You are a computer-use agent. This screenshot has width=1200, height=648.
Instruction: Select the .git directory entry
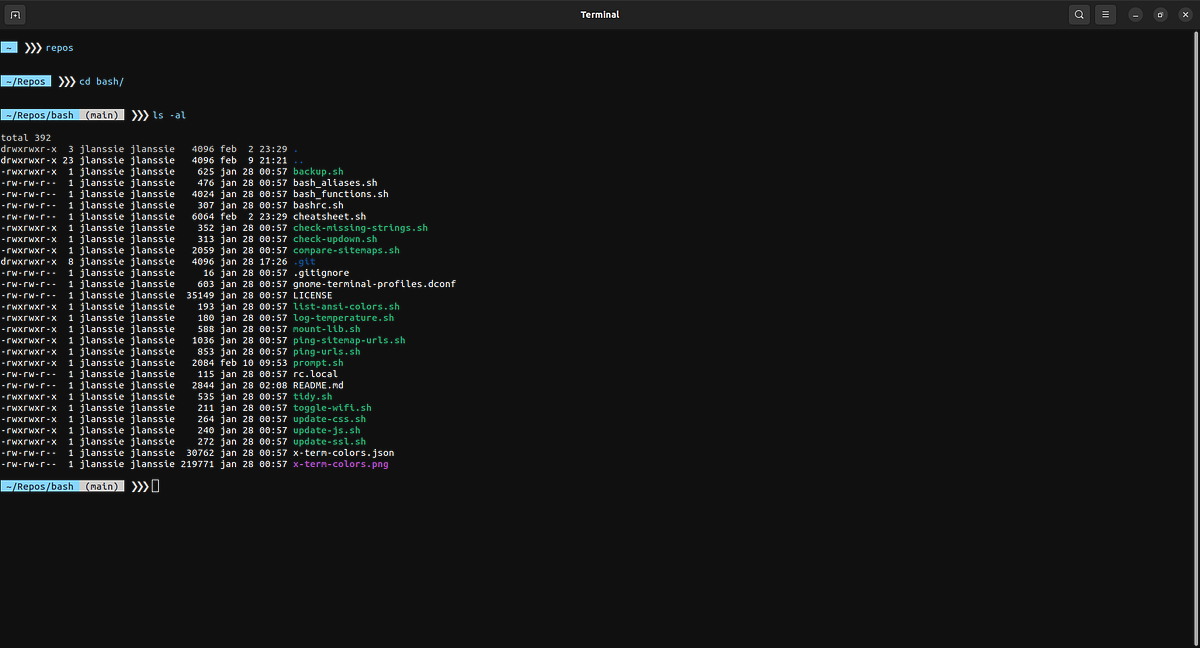[x=305, y=261]
